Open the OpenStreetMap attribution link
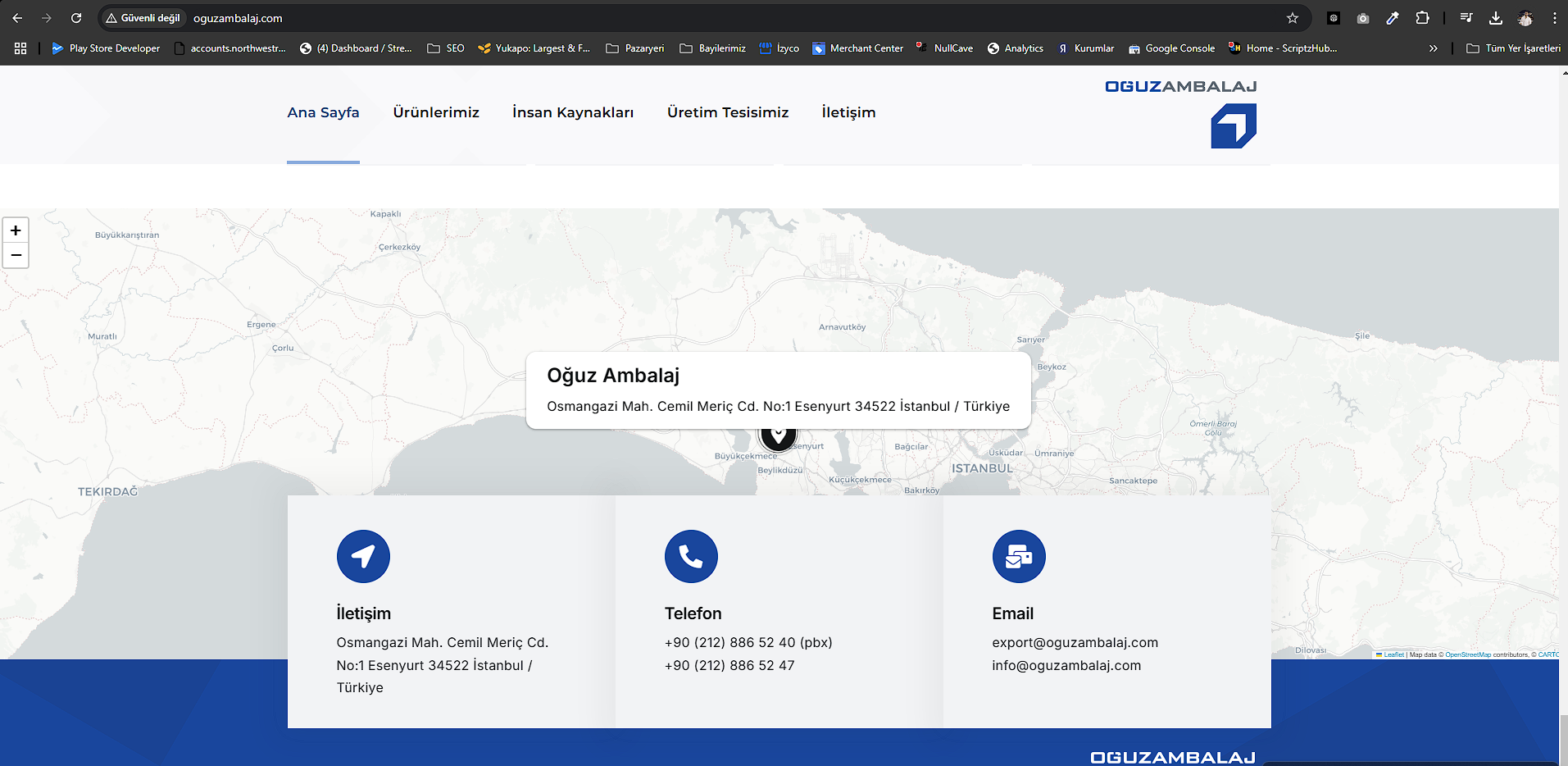This screenshot has height=766, width=1568. coord(1468,654)
